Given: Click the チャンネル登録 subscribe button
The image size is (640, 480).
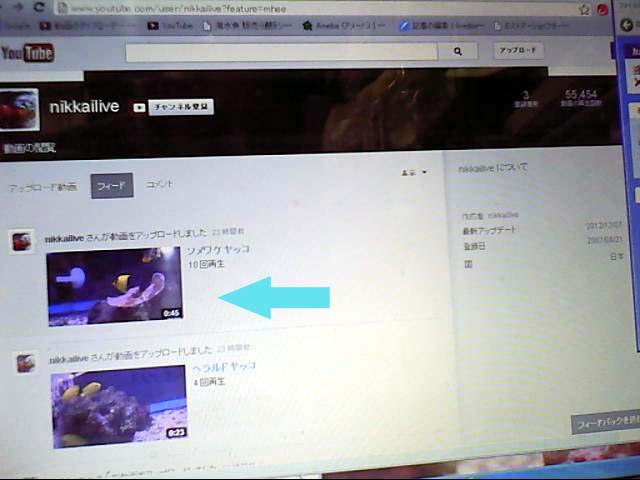Looking at the screenshot, I should [x=181, y=107].
